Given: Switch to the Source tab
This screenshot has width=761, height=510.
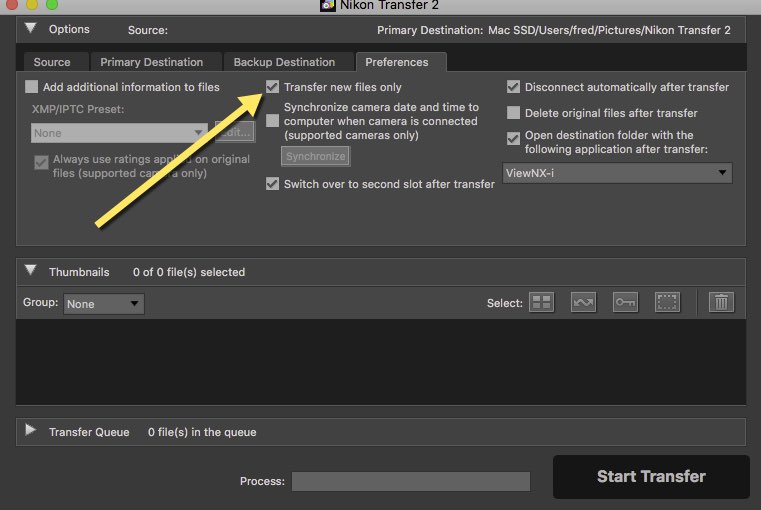Looking at the screenshot, I should click(52, 62).
